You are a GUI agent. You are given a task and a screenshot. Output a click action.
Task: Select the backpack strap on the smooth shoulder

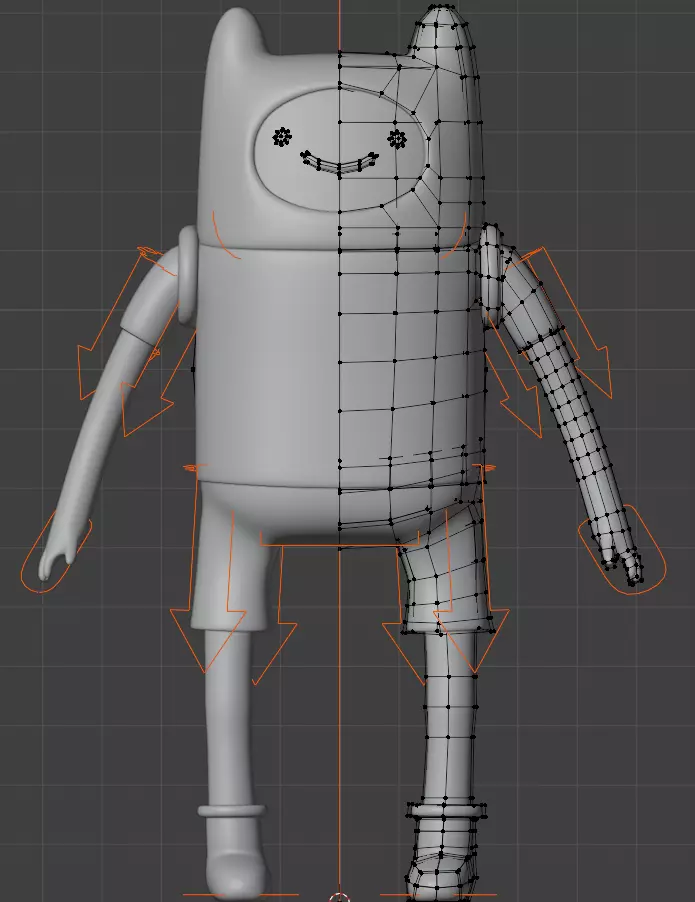[x=188, y=275]
